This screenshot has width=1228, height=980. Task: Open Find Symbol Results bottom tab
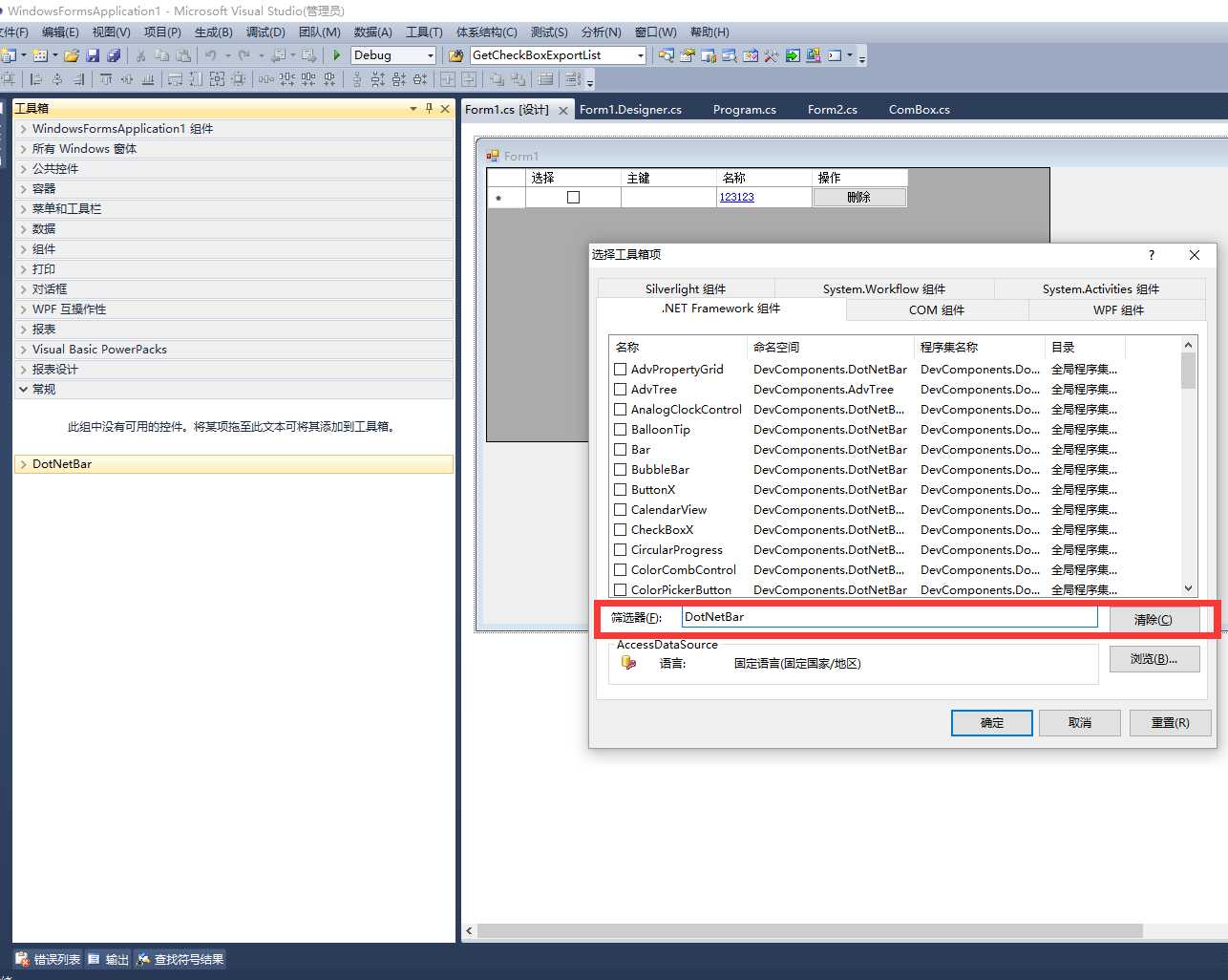pyautogui.click(x=180, y=959)
